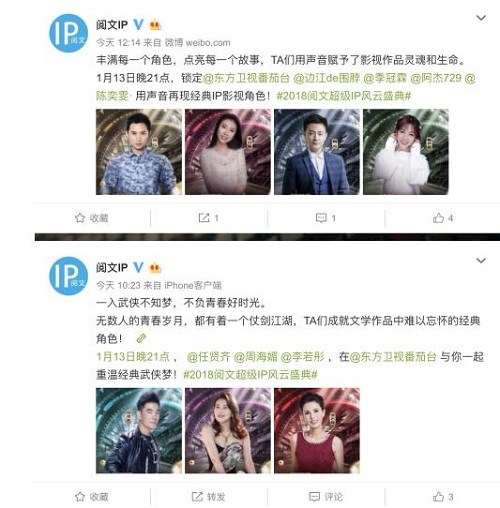The height and width of the screenshot is (508, 500).
Task: Open the woman in red dress photo
Action: (x=317, y=430)
